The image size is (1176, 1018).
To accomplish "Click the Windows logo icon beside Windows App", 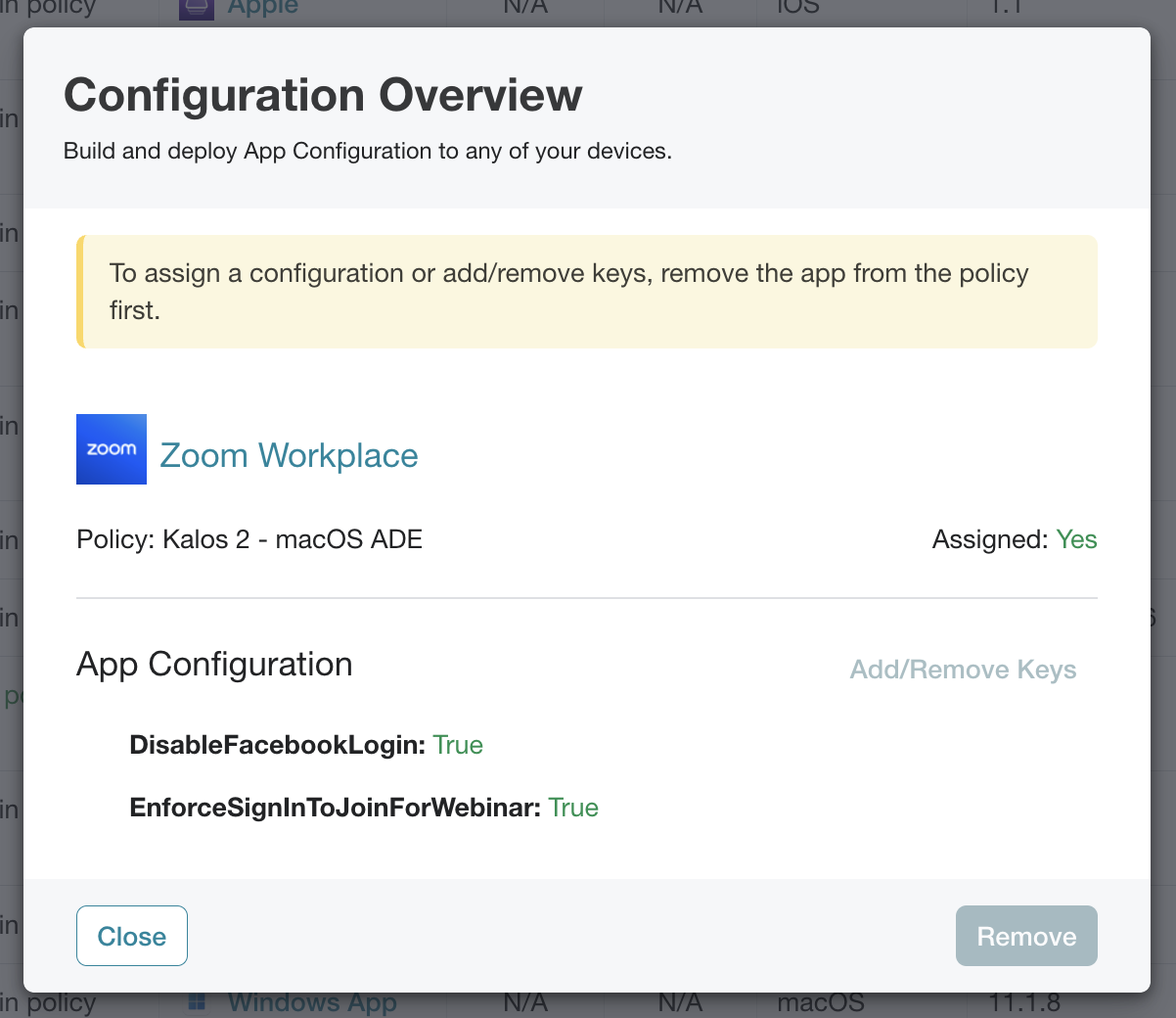I will tap(197, 1002).
